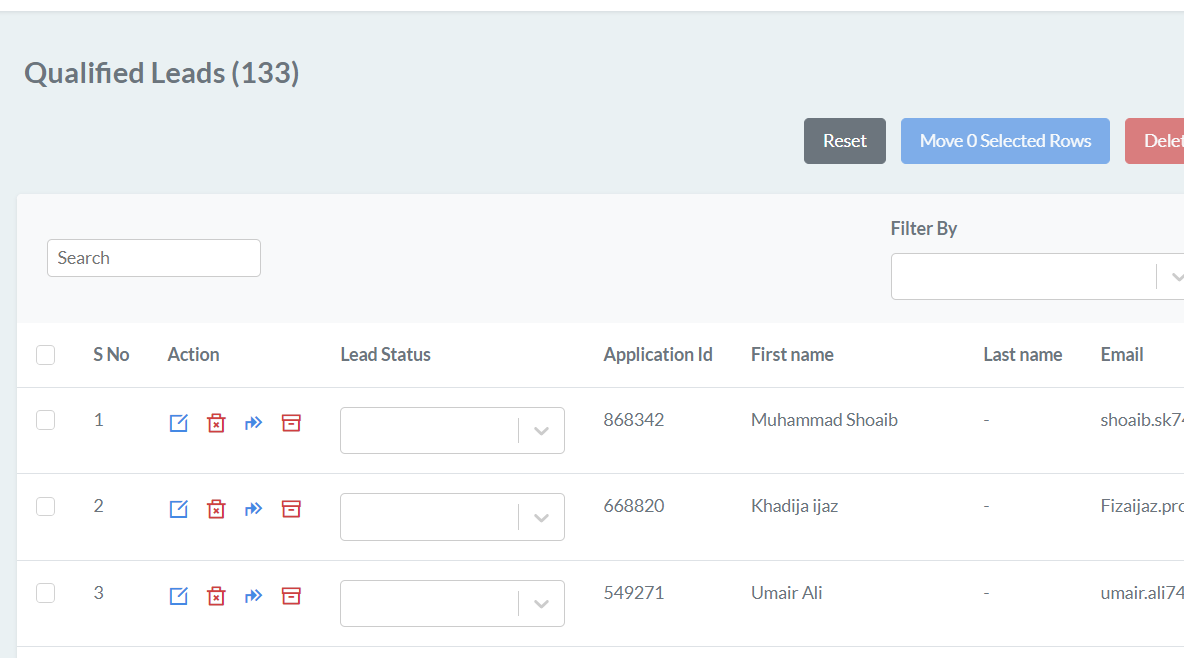The width and height of the screenshot is (1184, 658).
Task: Delete the Khadija ijaz lead
Action: click(x=216, y=509)
